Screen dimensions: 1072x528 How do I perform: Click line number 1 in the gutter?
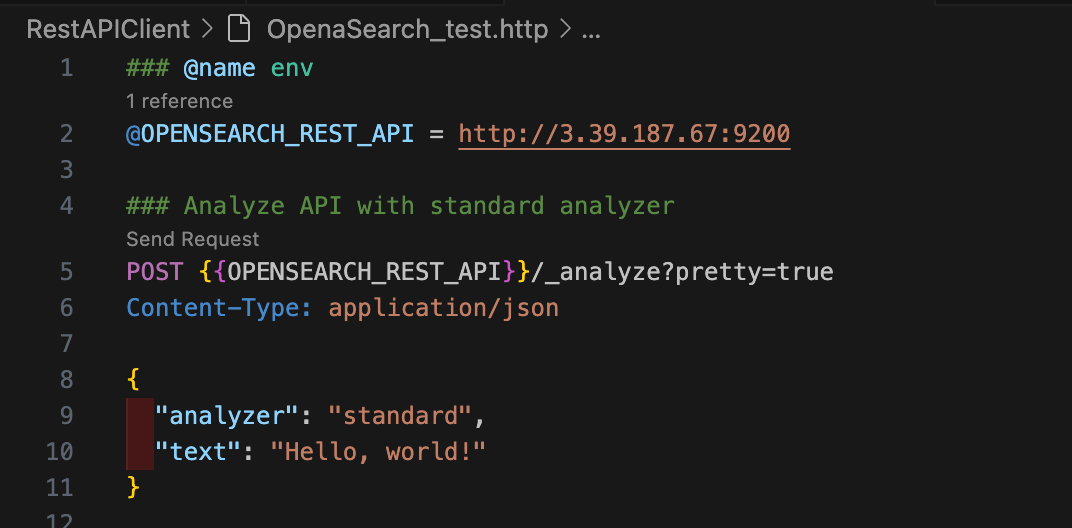pos(66,68)
